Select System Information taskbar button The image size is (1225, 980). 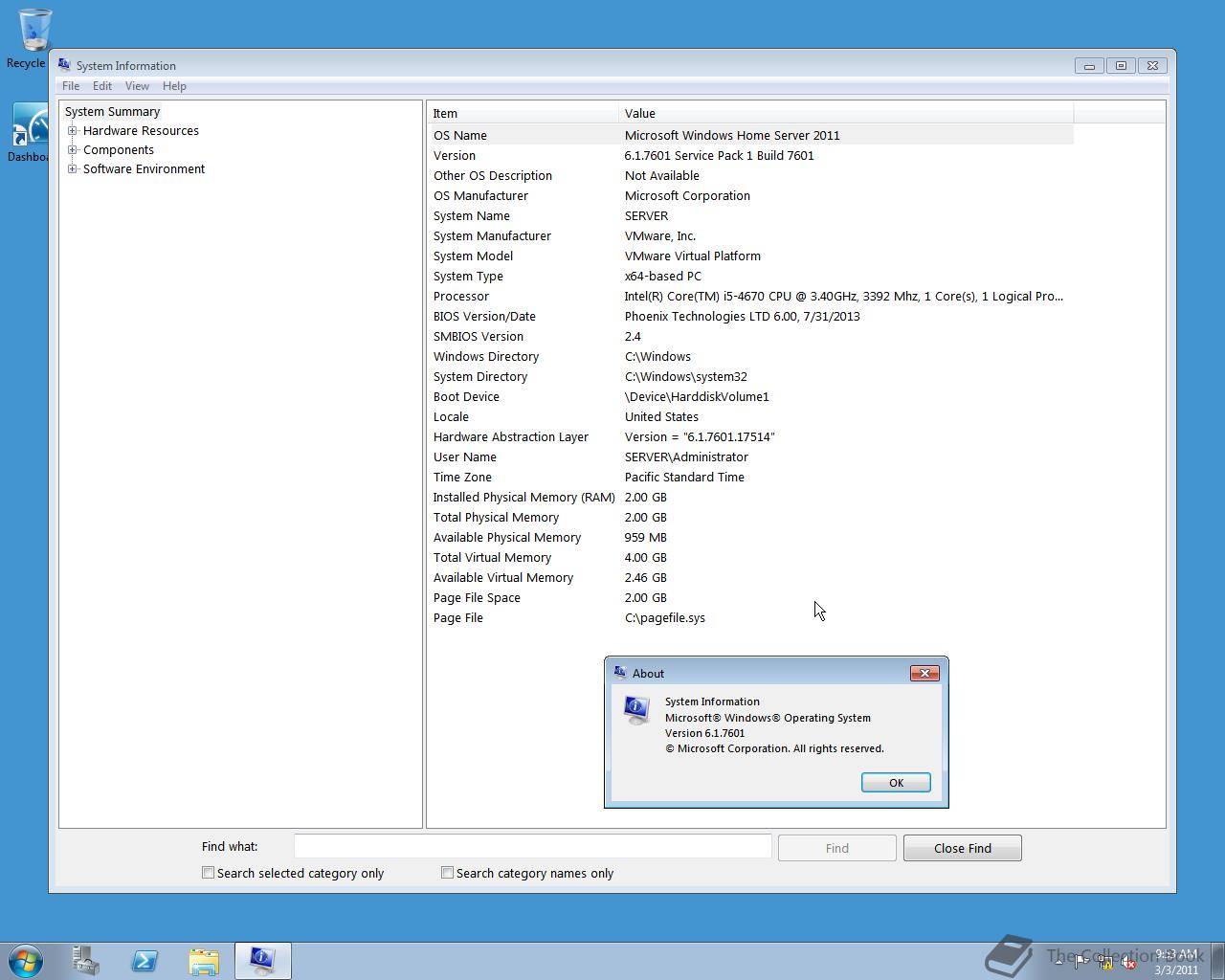(x=263, y=961)
